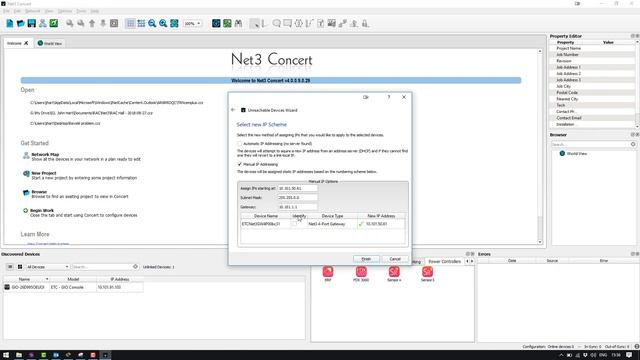Click the Network Map link
Image resolution: width=640 pixels, height=360 pixels.
pyautogui.click(x=45, y=154)
